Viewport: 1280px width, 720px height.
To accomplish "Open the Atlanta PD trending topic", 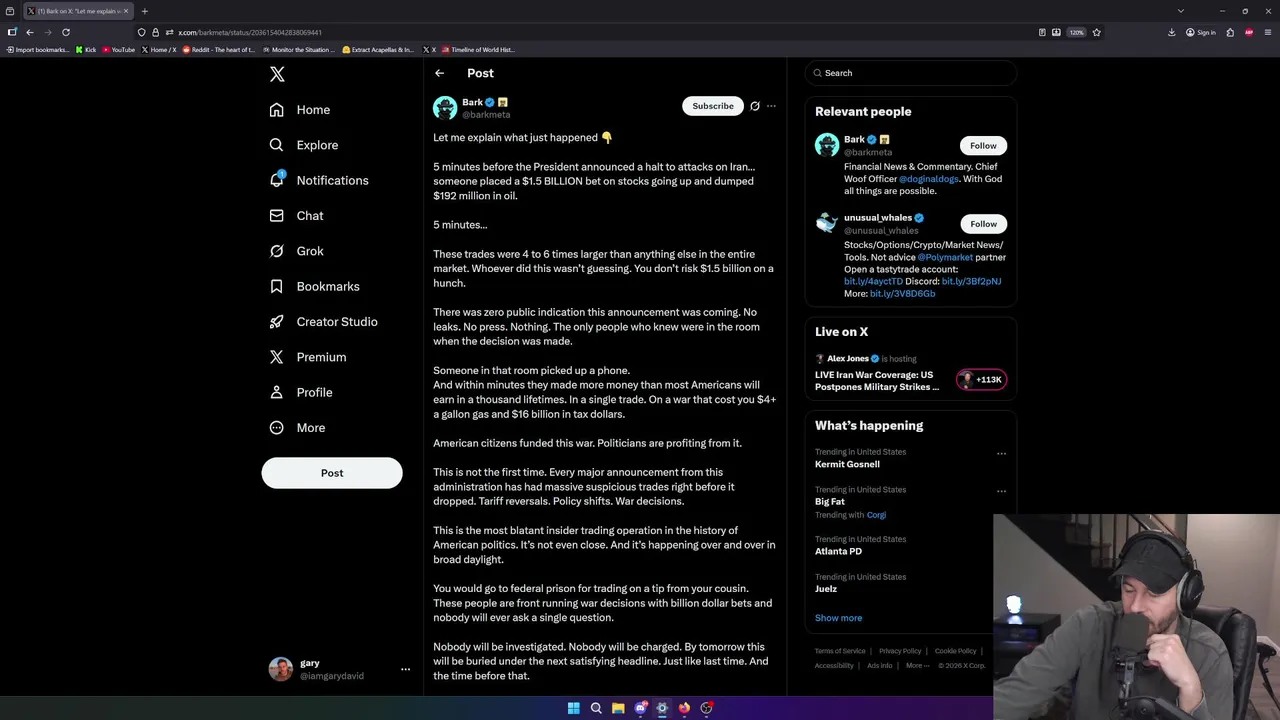I will pyautogui.click(x=838, y=551).
